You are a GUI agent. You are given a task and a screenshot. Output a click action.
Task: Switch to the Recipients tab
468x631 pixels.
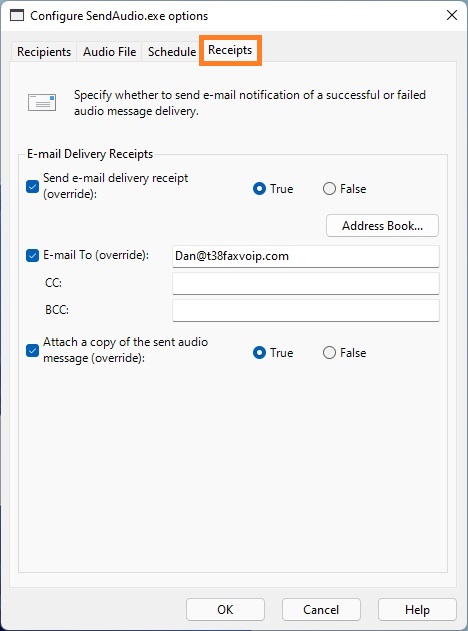pos(44,52)
